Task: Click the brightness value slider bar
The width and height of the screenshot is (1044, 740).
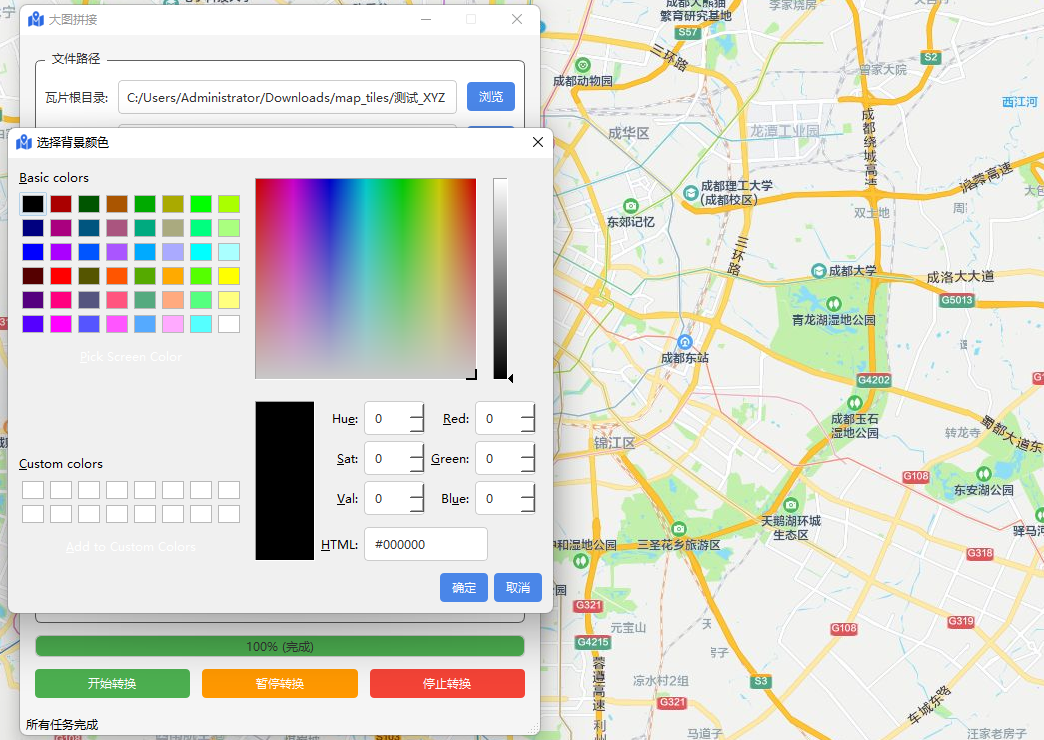Action: 500,278
